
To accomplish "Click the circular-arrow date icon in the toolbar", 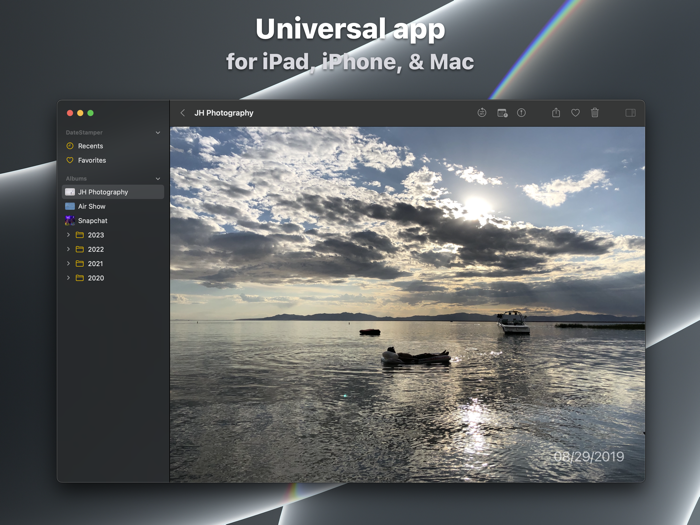I will click(482, 113).
